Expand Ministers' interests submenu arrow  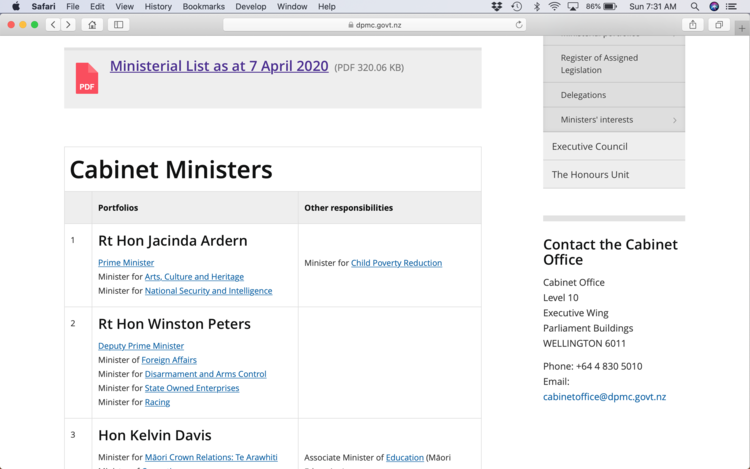click(674, 120)
